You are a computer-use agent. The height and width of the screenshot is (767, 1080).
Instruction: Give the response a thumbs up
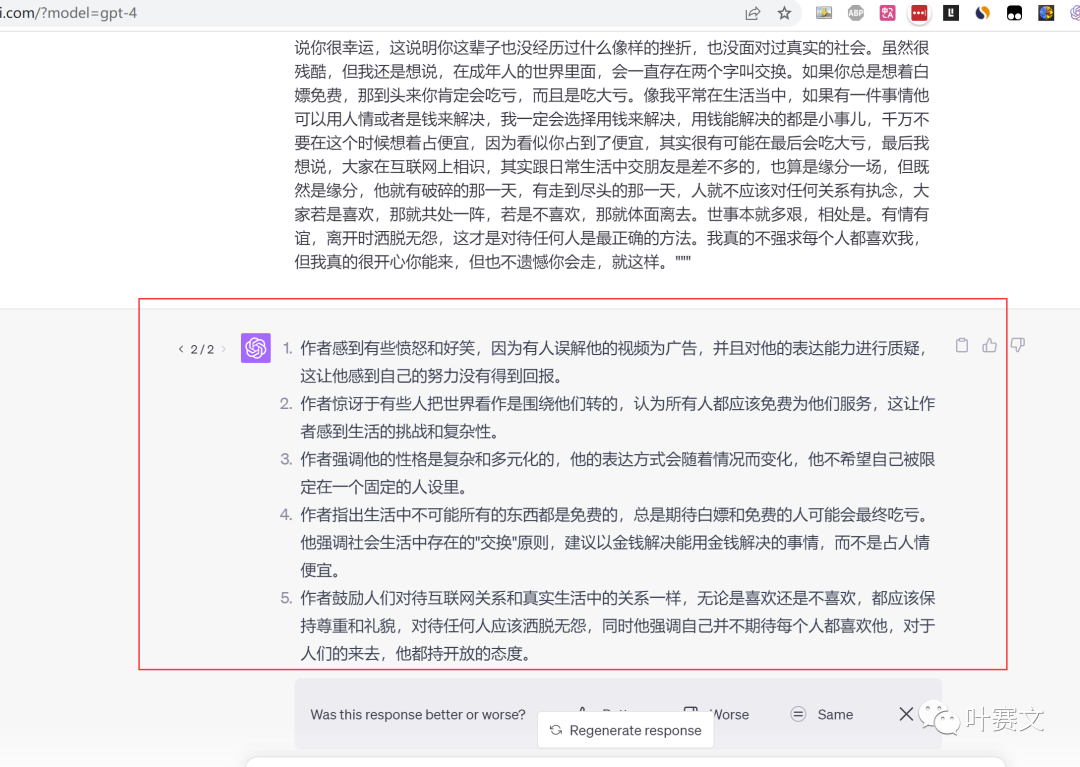(989, 345)
